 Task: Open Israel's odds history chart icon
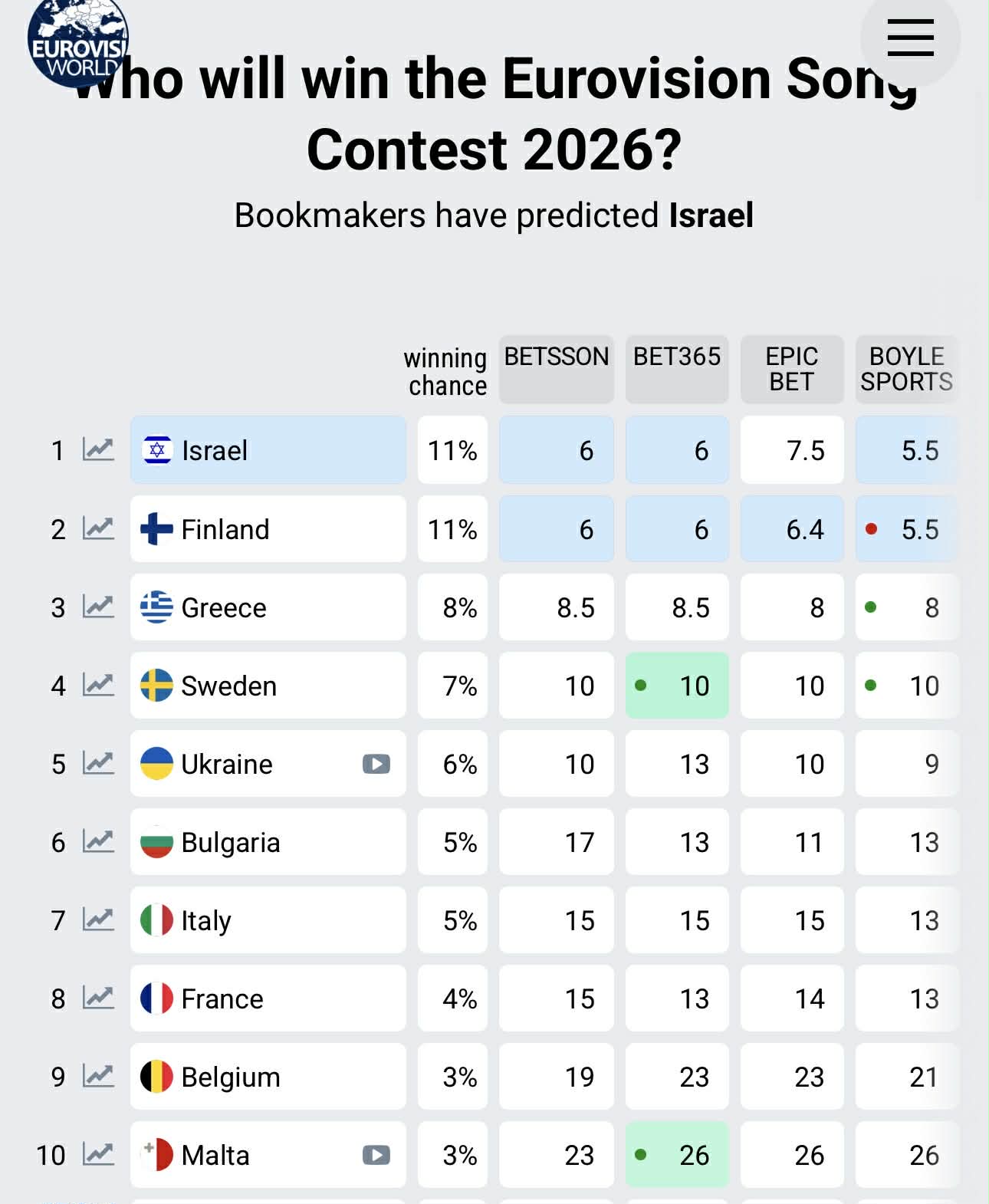pyautogui.click(x=98, y=449)
